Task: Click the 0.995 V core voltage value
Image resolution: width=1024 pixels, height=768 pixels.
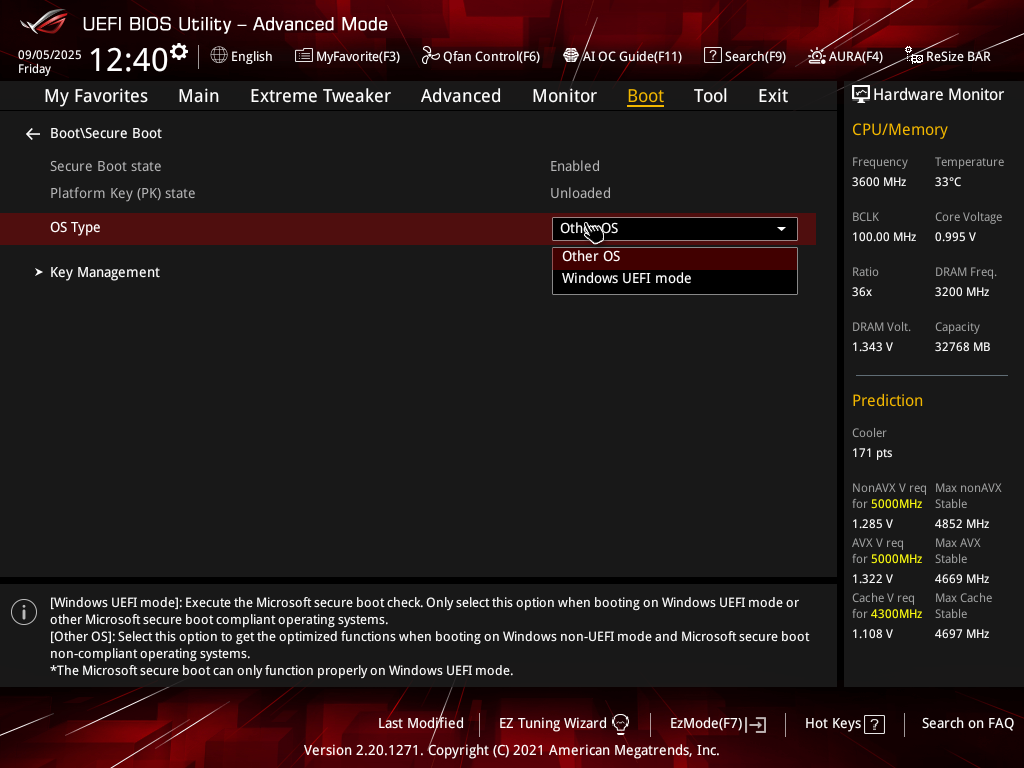Action: click(955, 237)
